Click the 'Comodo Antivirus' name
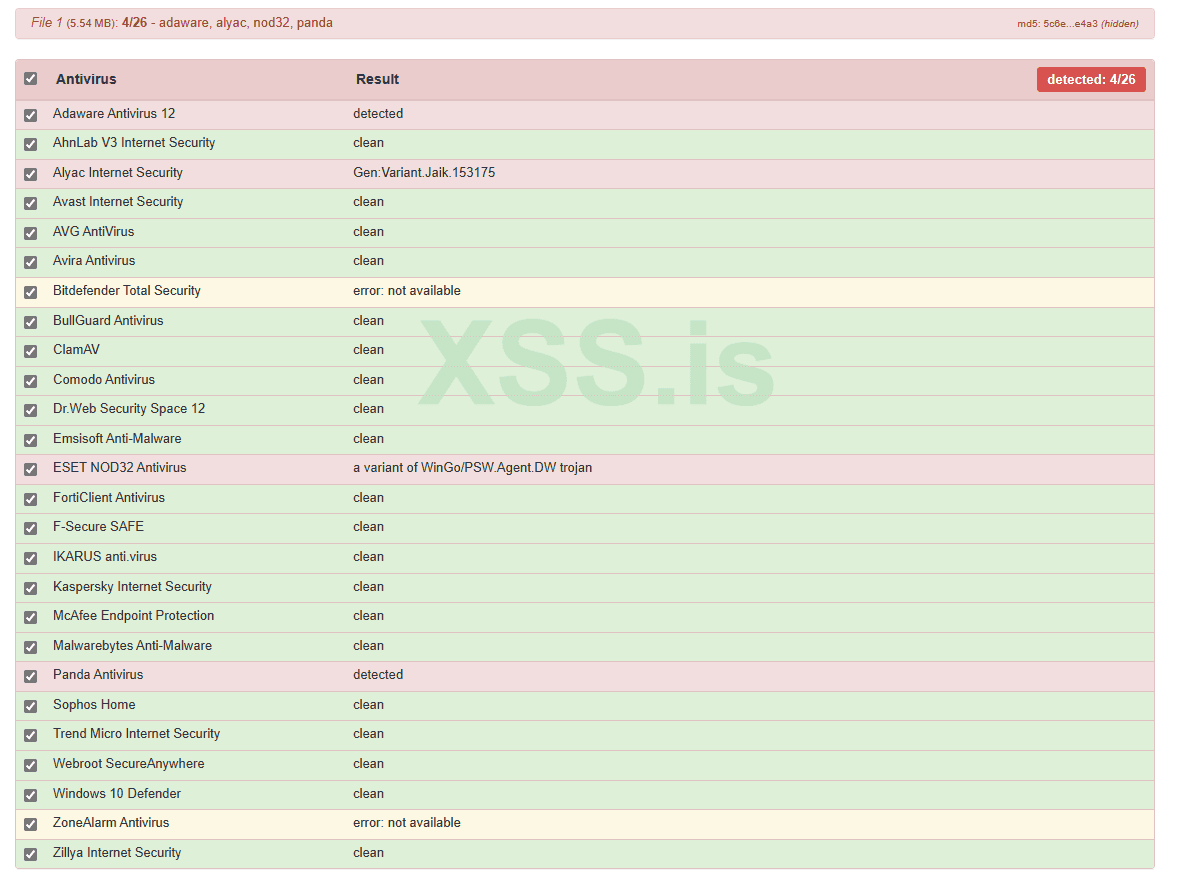Viewport: 1191px width, 883px height. tap(104, 380)
